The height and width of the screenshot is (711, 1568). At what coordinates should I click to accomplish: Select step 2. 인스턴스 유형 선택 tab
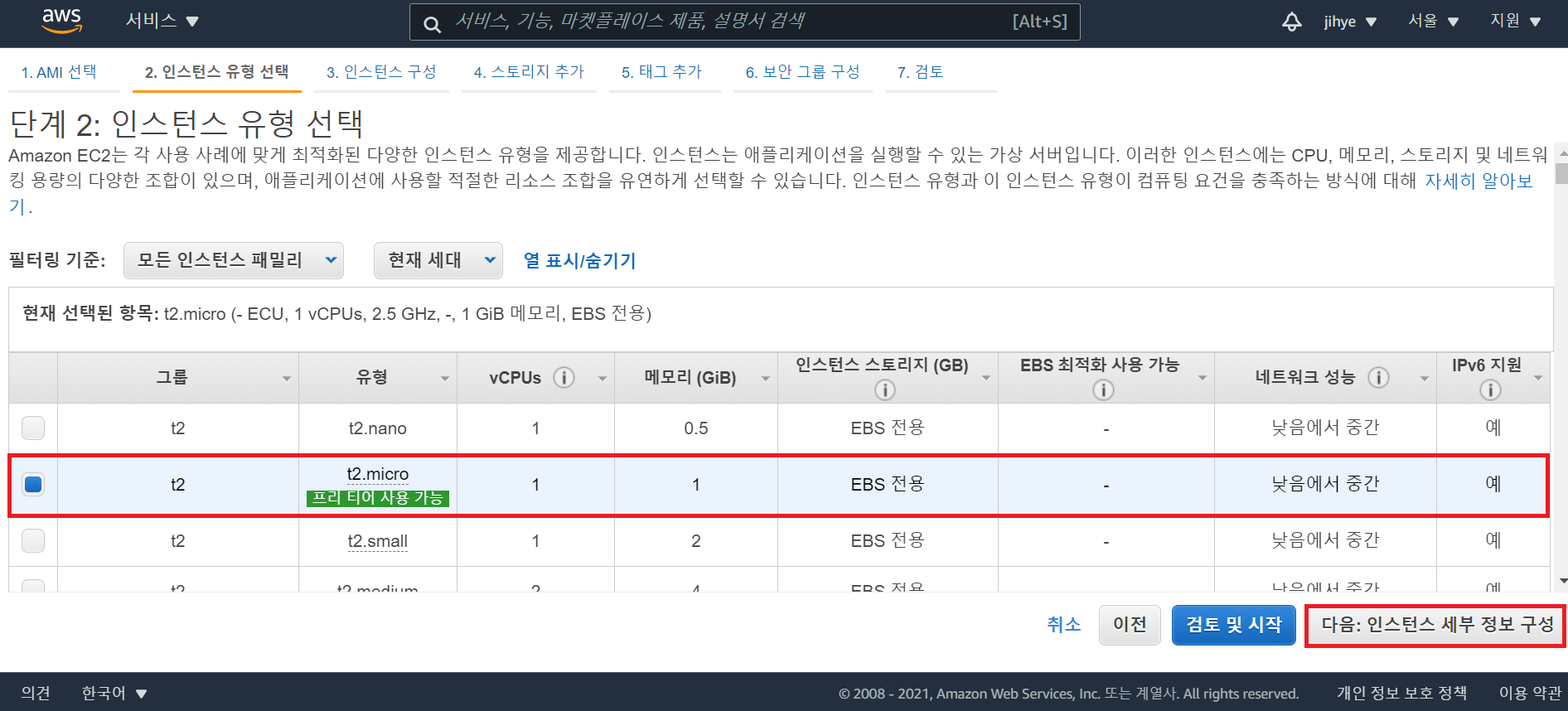(217, 72)
